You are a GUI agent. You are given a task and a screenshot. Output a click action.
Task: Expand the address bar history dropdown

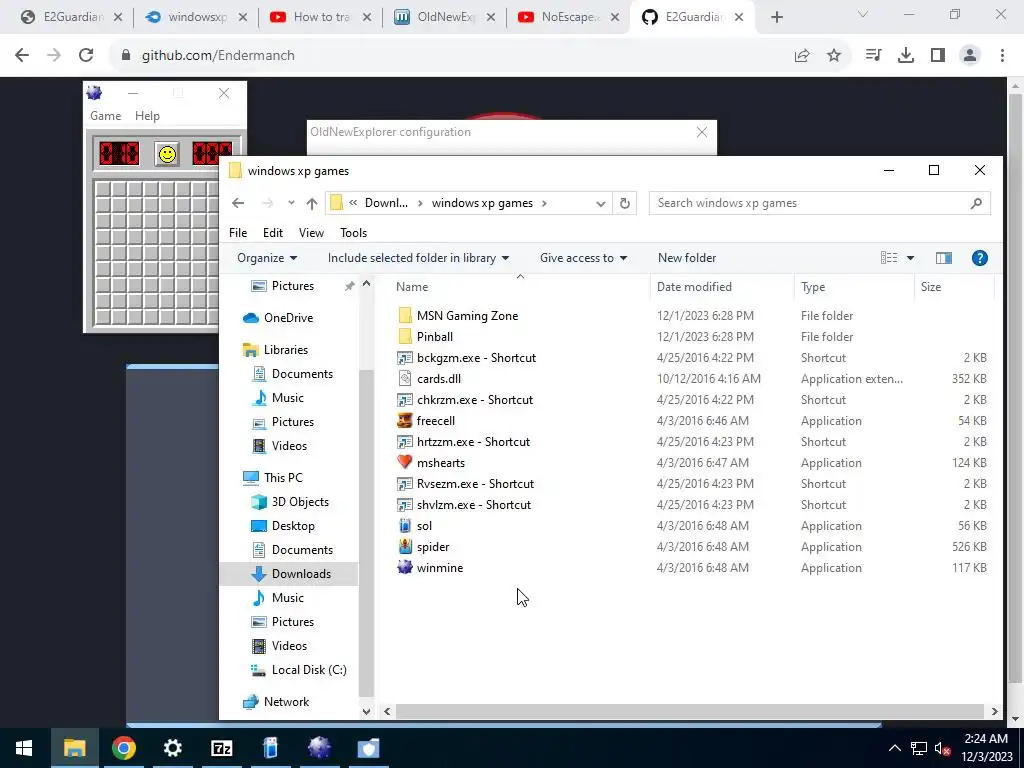pyautogui.click(x=600, y=203)
